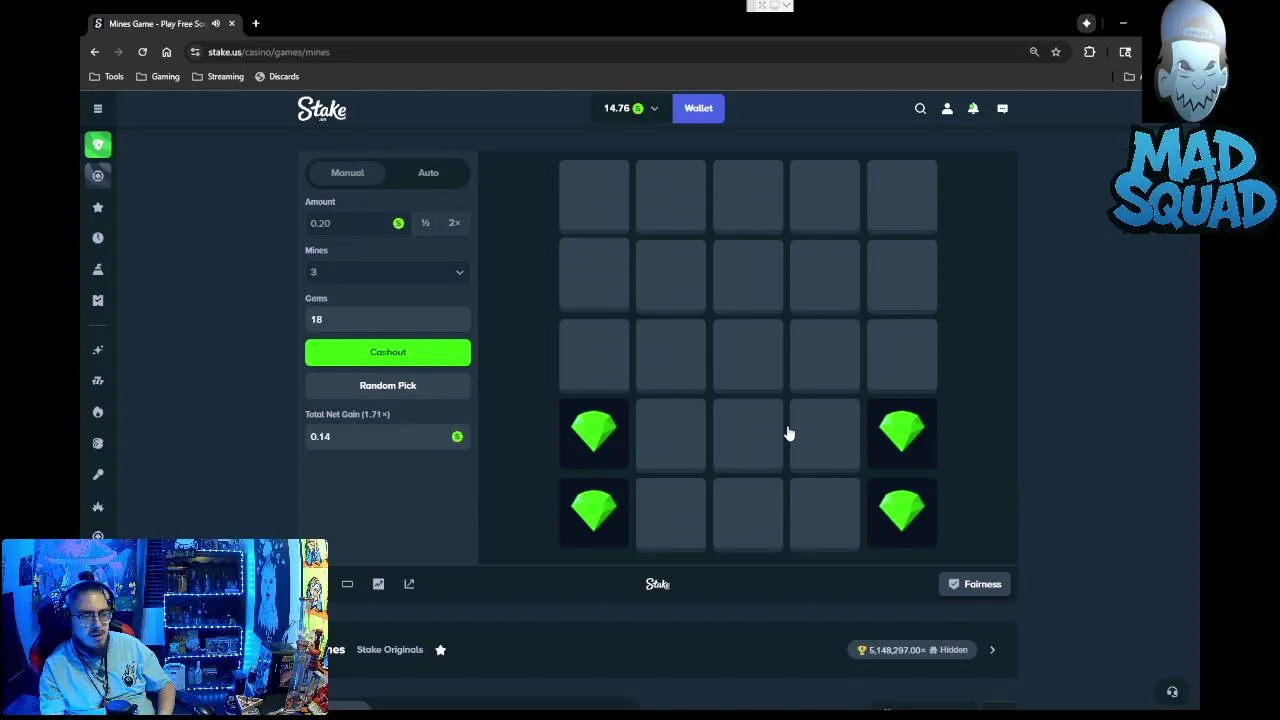Click the browser address bar stake.us/casino/games/mines
This screenshot has width=1280, height=720.
(610, 52)
